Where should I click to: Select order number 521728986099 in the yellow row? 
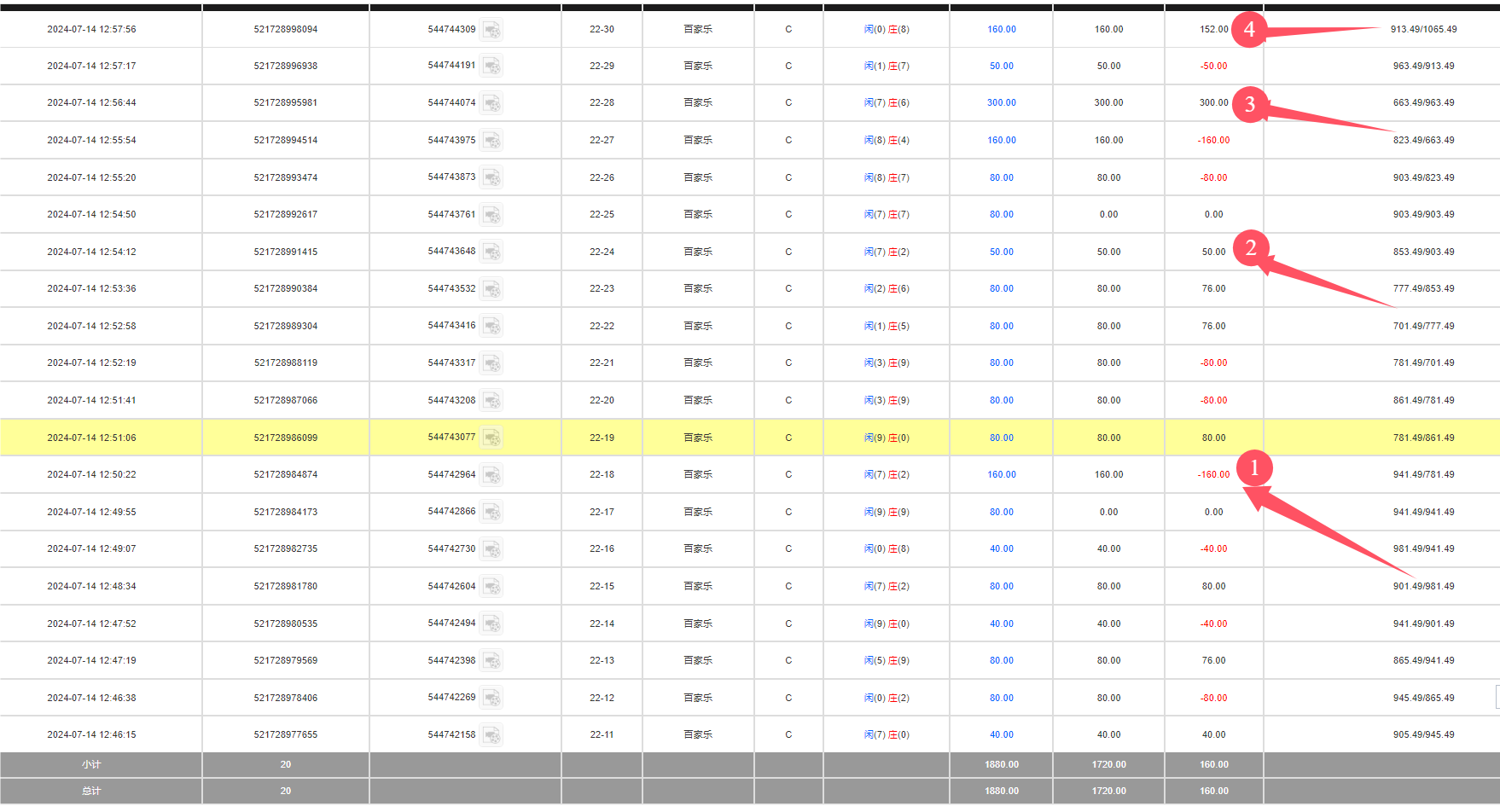coord(285,438)
